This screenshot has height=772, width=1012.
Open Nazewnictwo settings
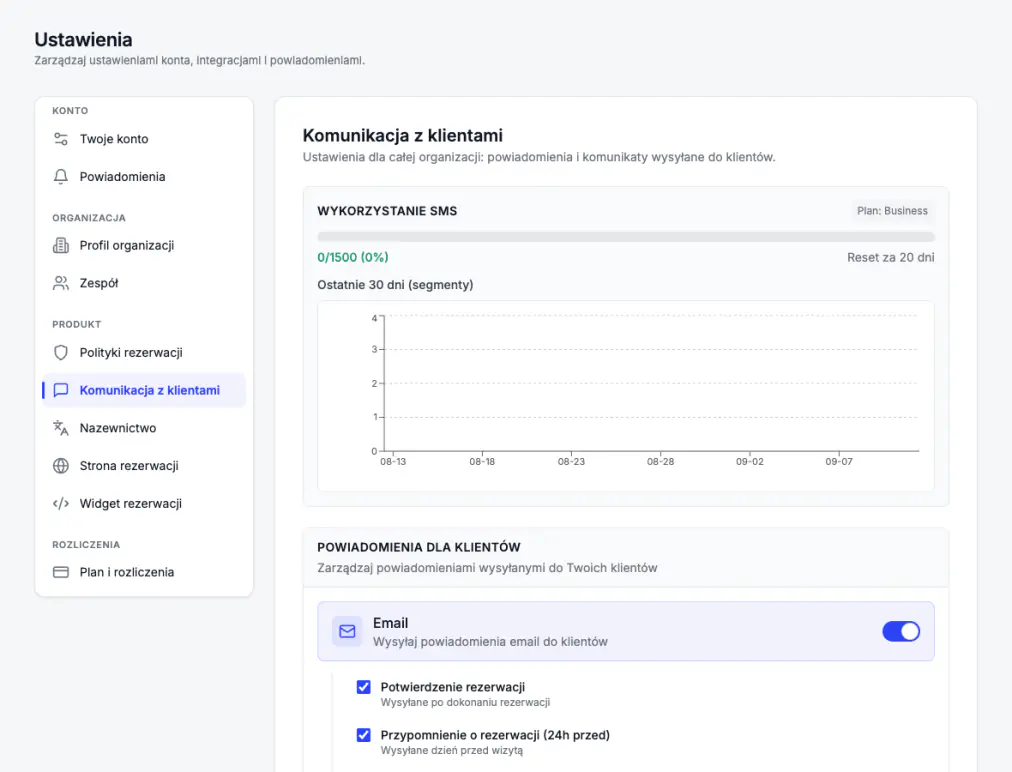[144, 428]
